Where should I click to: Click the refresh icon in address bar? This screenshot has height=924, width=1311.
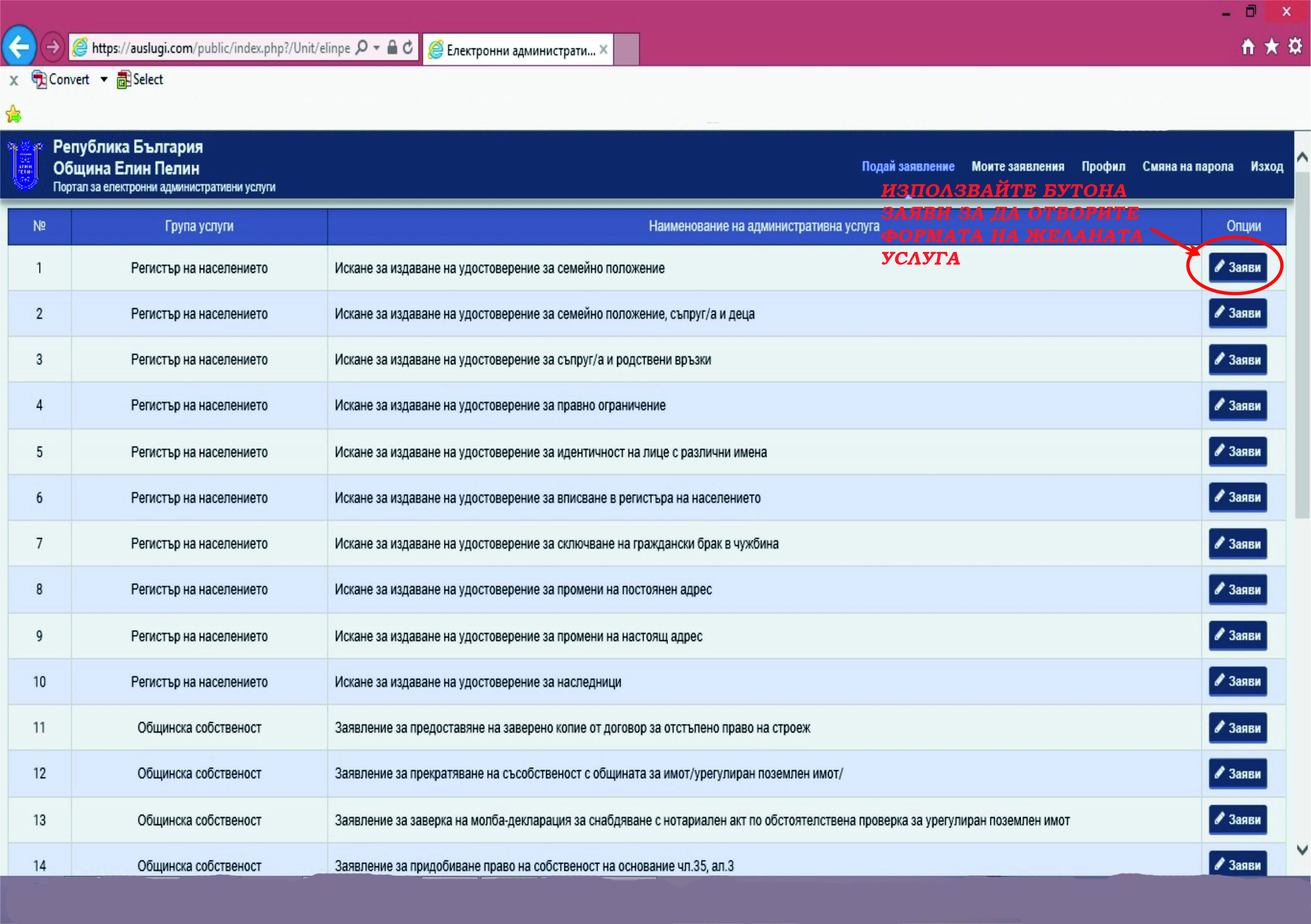(408, 47)
